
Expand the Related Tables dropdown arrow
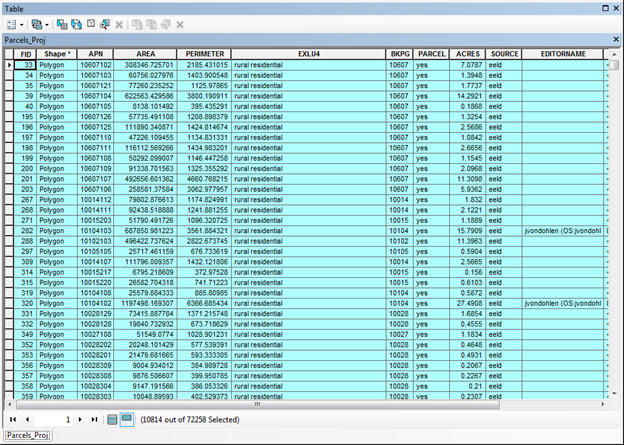46,22
